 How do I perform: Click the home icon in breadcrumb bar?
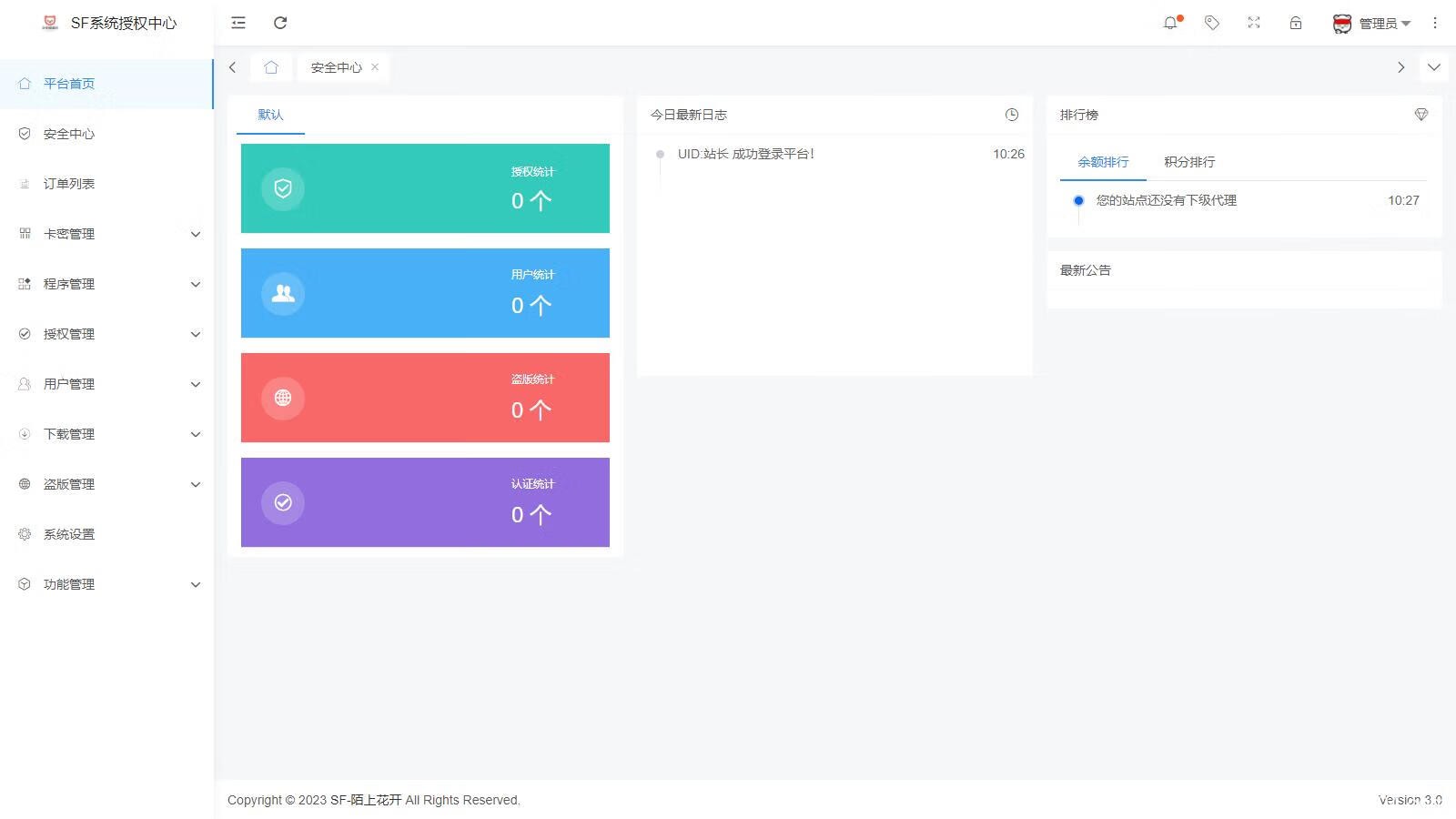(270, 66)
